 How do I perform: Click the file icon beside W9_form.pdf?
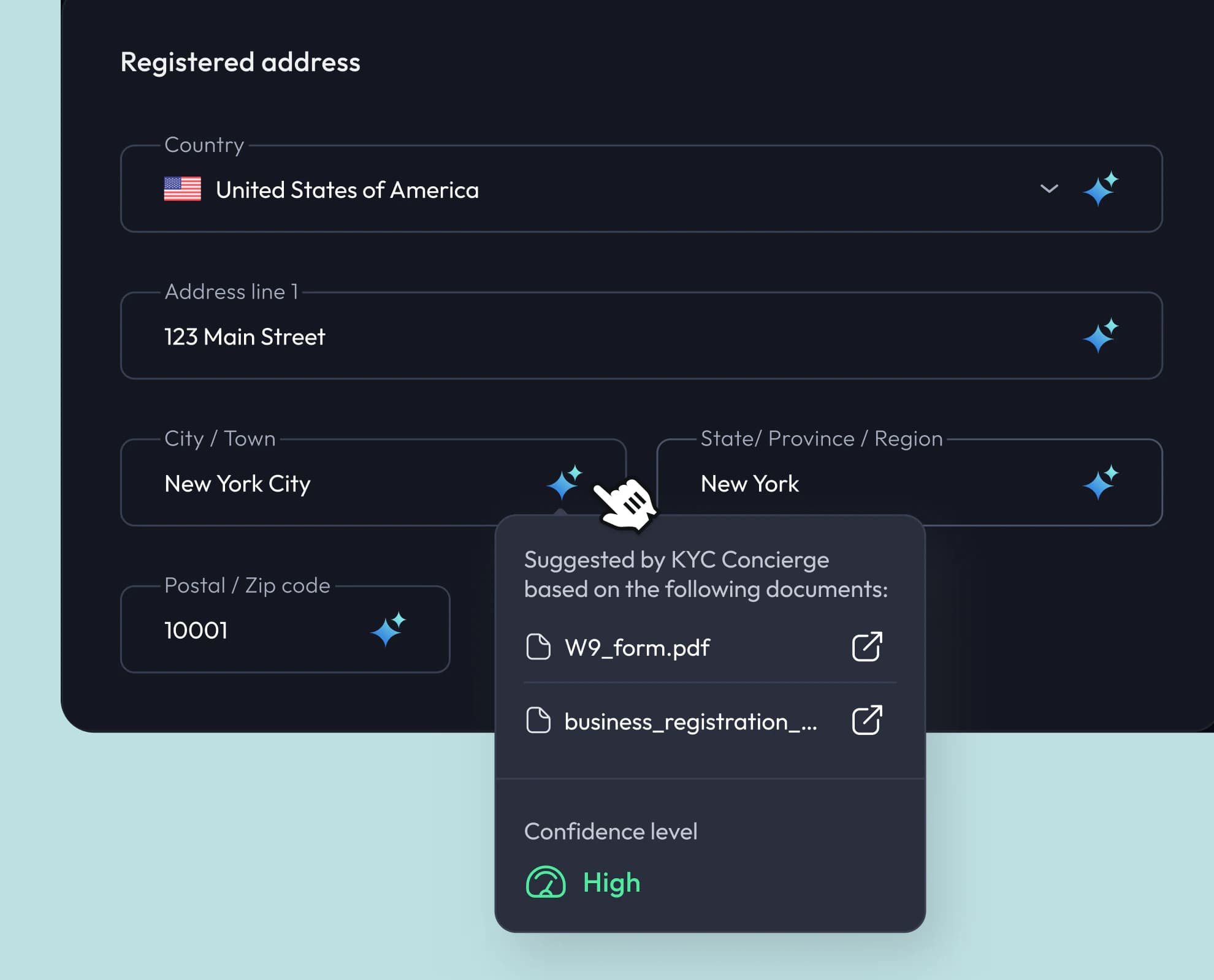tap(538, 647)
